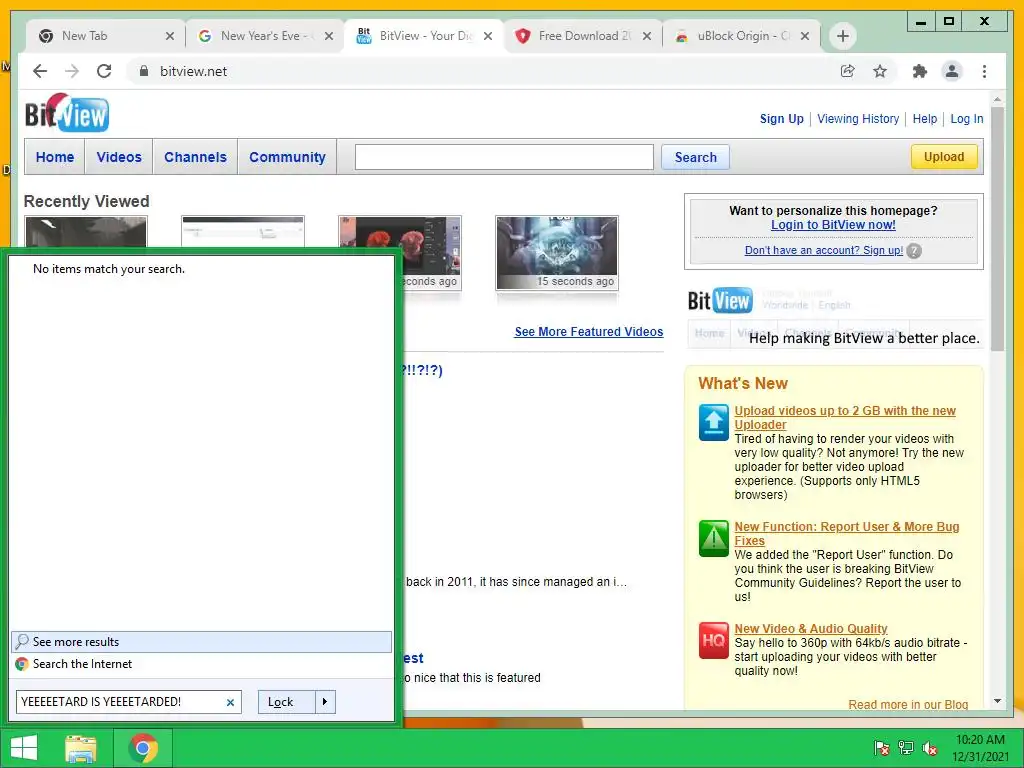
Task: Share this page using the share icon
Action: [847, 71]
